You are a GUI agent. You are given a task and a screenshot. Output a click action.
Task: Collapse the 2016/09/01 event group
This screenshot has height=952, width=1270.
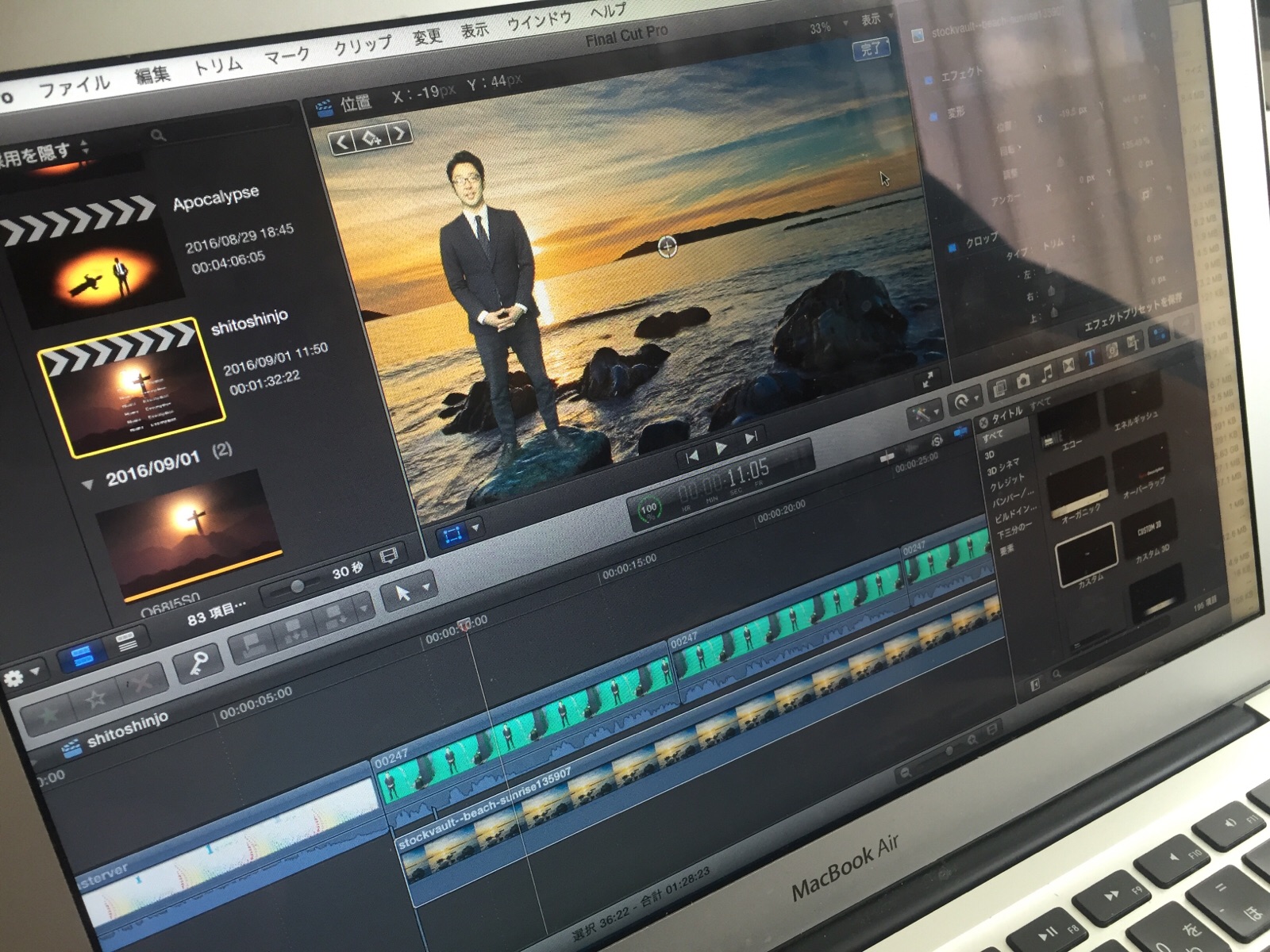(88, 483)
